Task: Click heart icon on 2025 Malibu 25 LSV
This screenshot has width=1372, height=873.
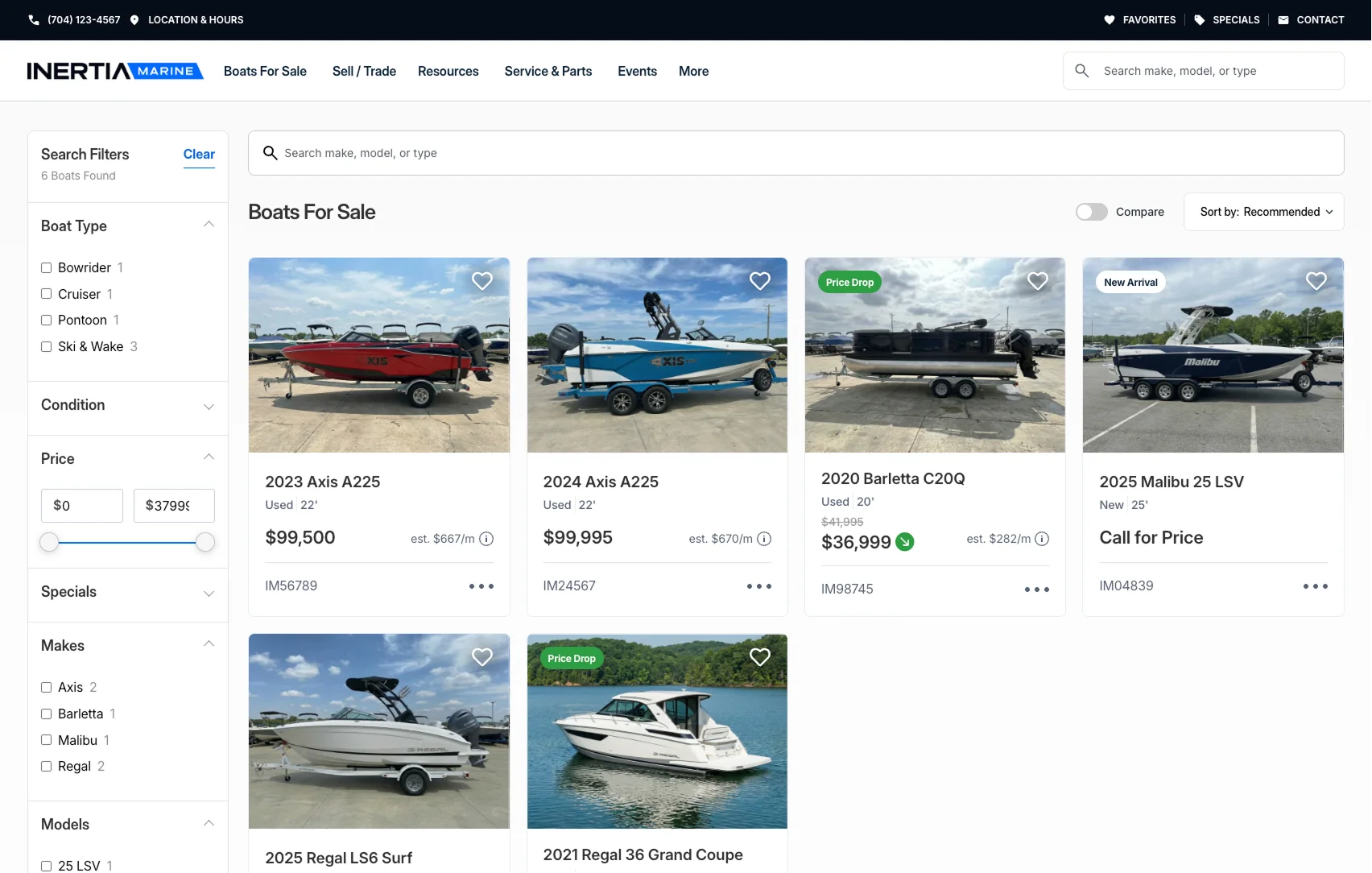Action: [1316, 281]
